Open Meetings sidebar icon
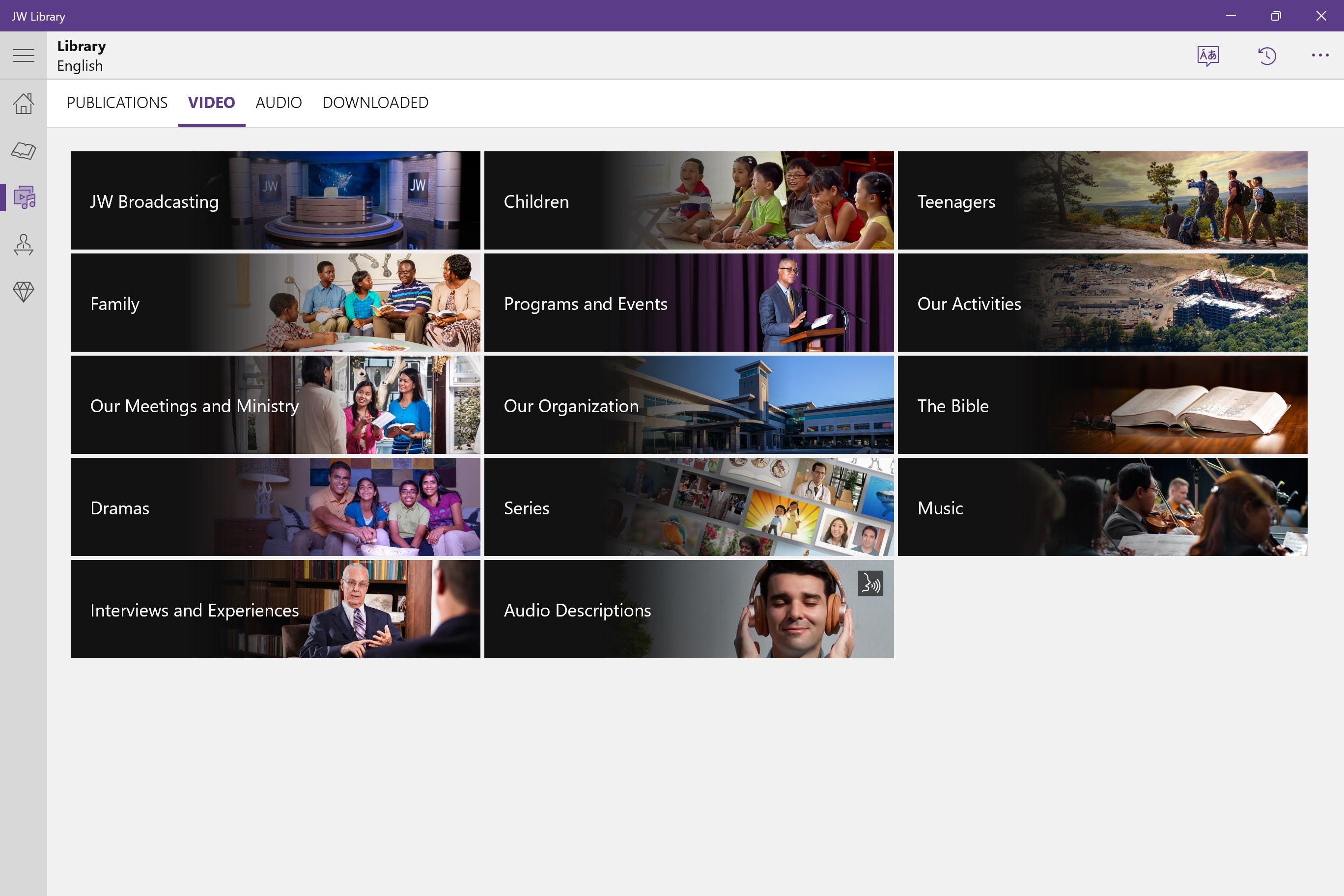Image resolution: width=1344 pixels, height=896 pixels. (24, 245)
